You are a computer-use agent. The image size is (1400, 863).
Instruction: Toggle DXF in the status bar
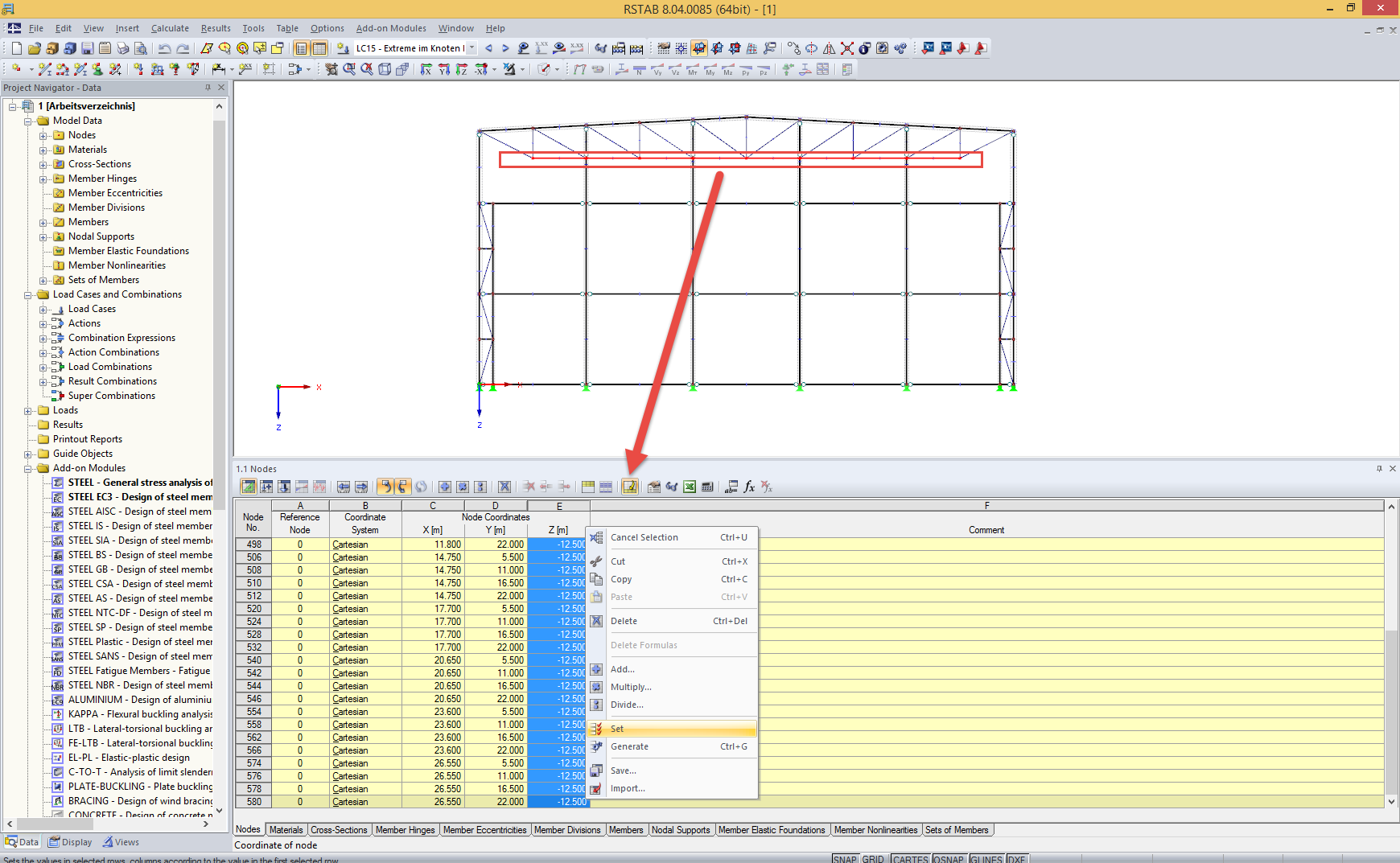1017,859
